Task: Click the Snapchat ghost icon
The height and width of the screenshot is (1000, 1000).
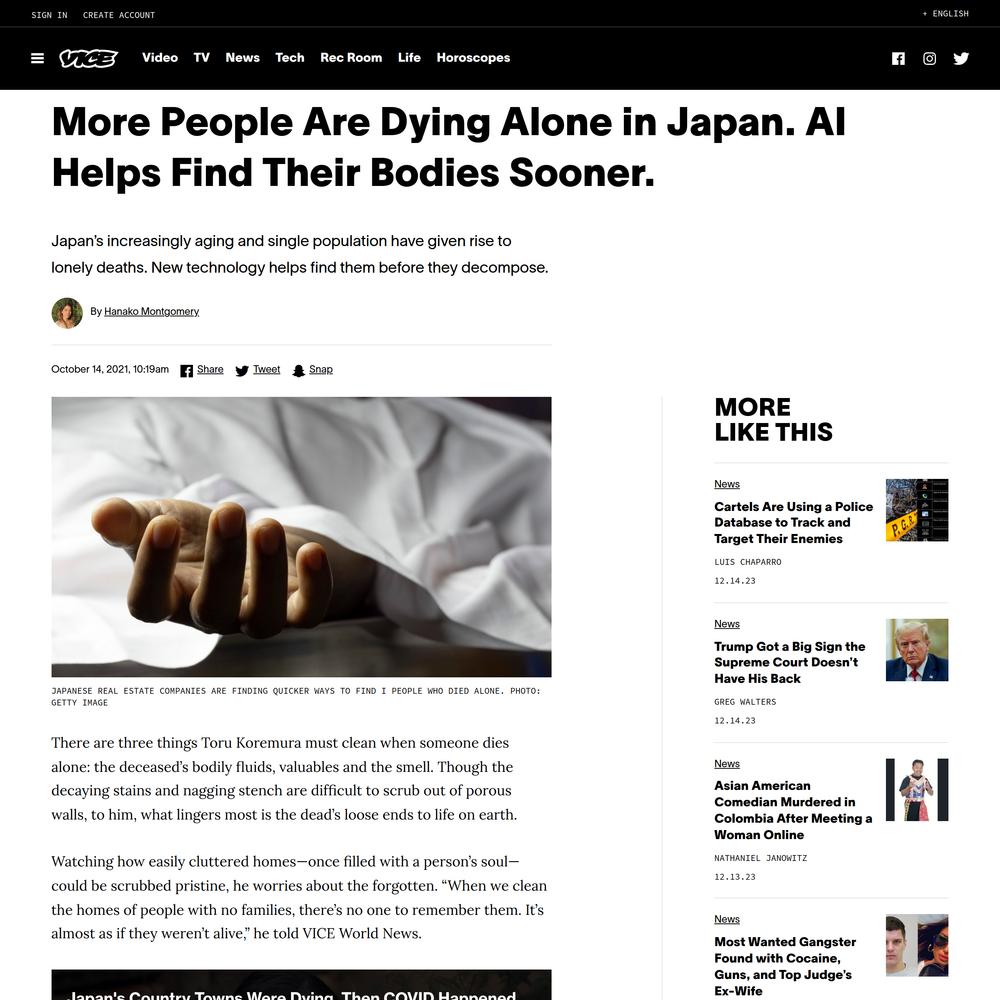Action: tap(298, 371)
